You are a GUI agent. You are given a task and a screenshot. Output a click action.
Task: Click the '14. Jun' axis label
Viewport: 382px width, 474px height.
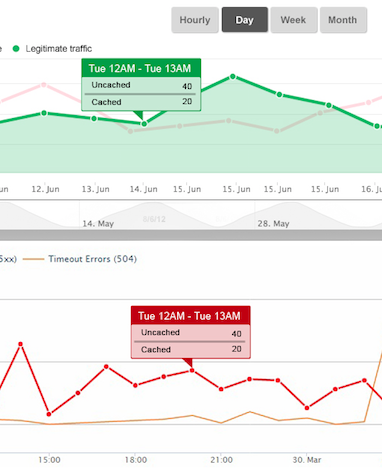(x=143, y=189)
